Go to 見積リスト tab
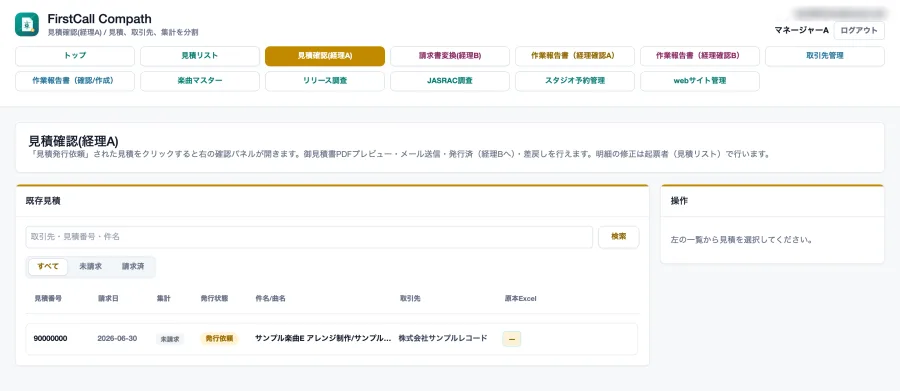Screen dimensions: 900x391 click(x=200, y=56)
